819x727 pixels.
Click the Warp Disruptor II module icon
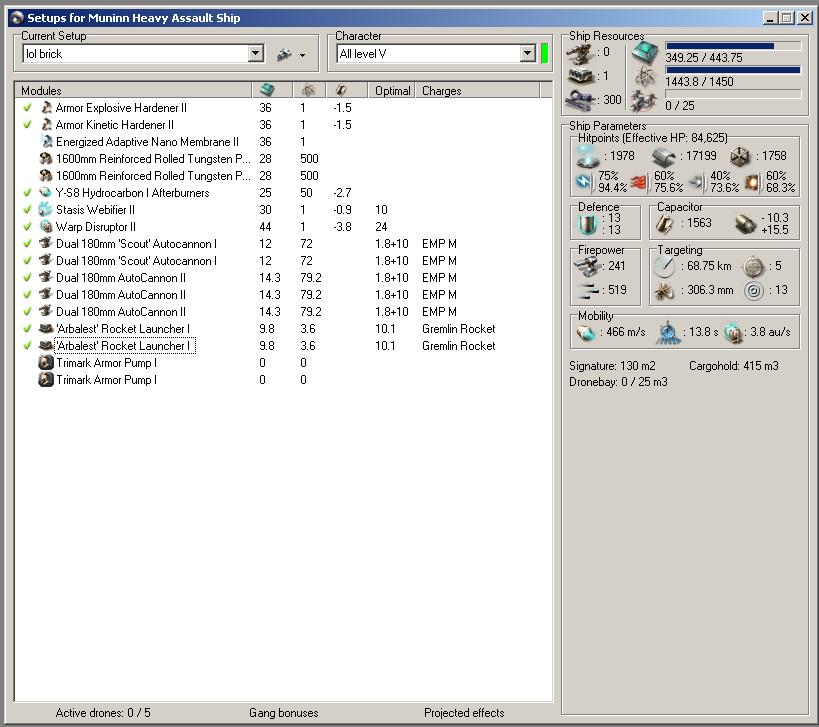[46, 227]
